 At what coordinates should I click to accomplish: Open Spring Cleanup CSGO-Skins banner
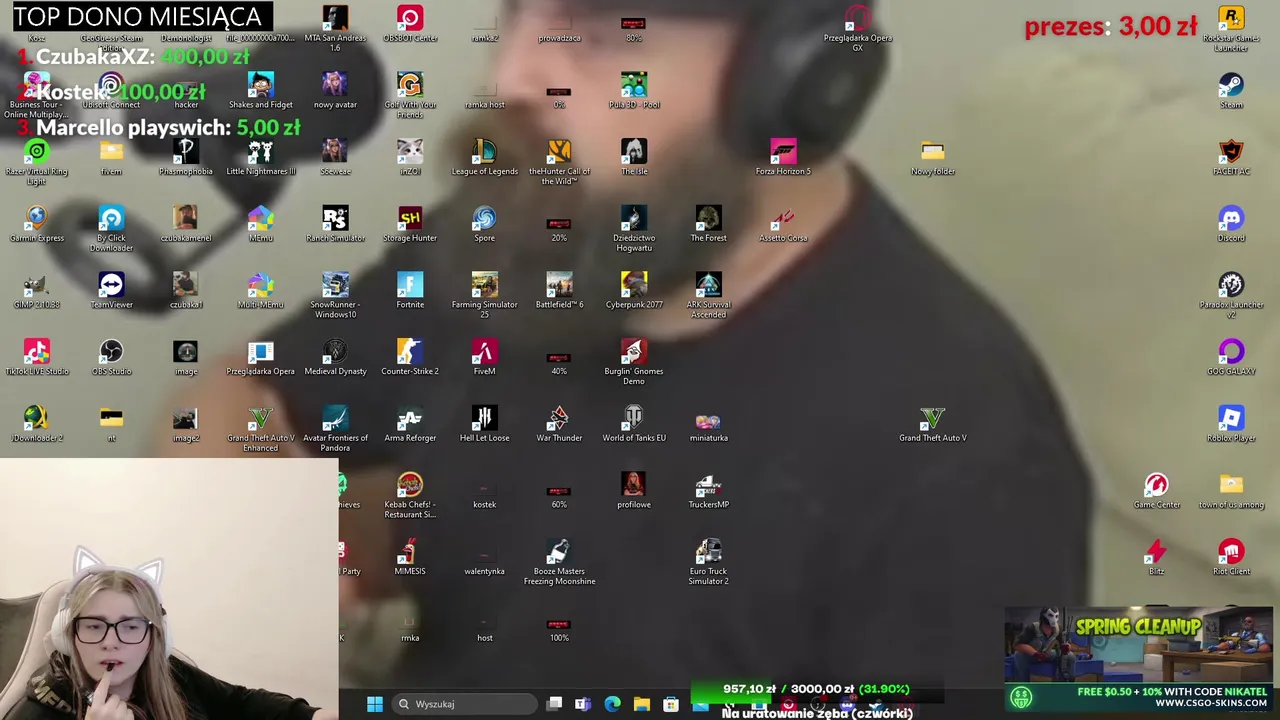pyautogui.click(x=1139, y=660)
